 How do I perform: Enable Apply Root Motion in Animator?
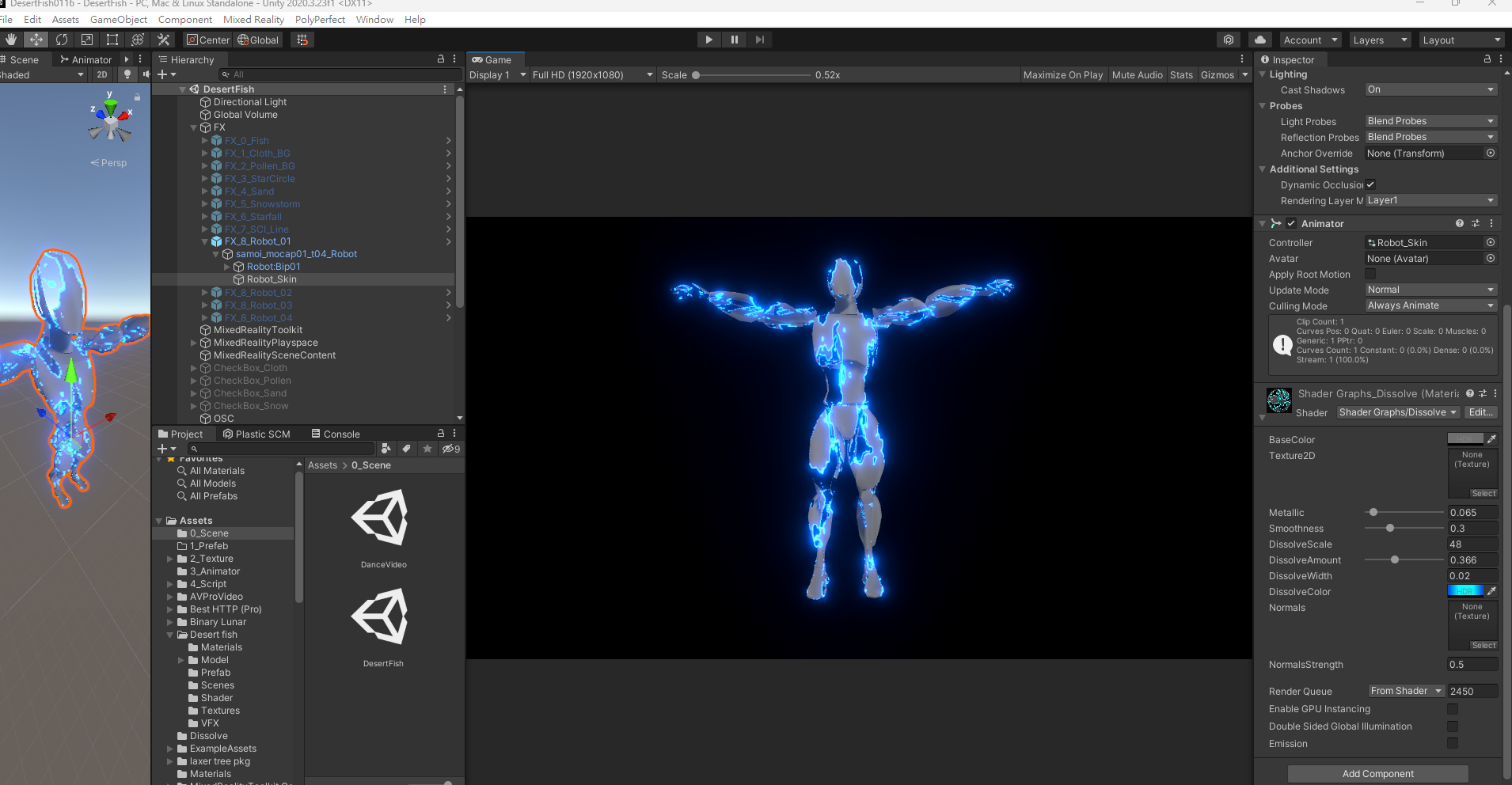(x=1370, y=274)
